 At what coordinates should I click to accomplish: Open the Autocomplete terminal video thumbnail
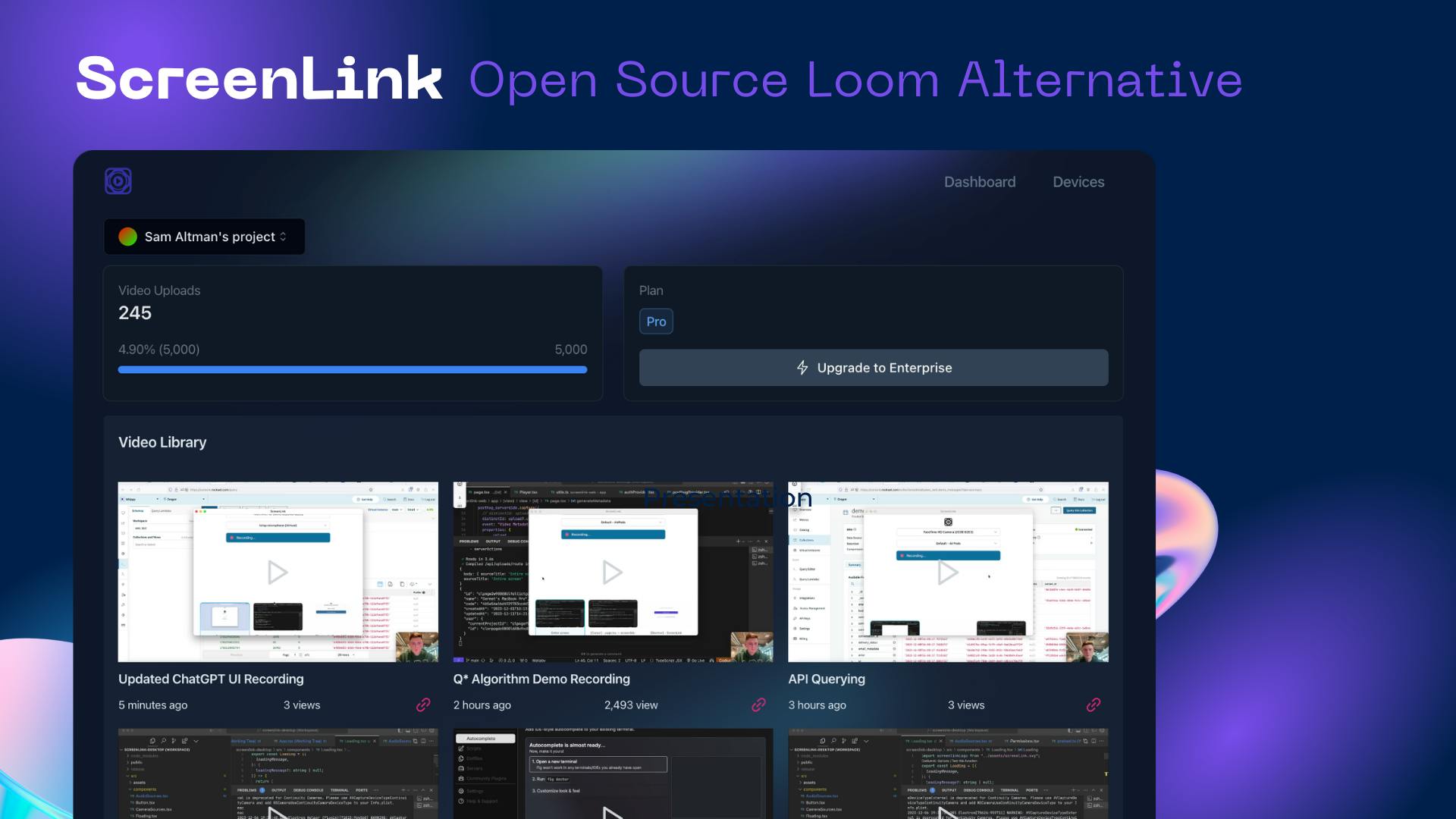point(613,773)
